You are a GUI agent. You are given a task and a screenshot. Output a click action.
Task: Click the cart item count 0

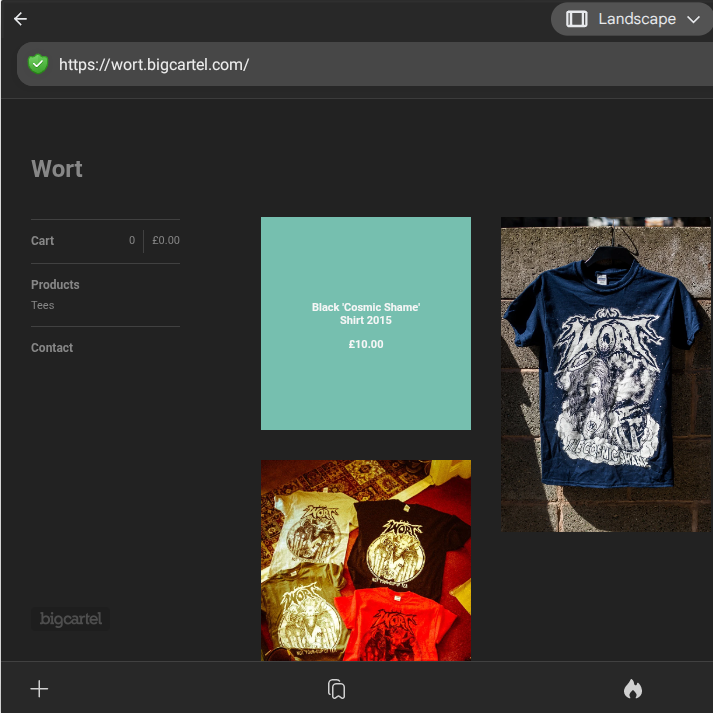(x=132, y=241)
